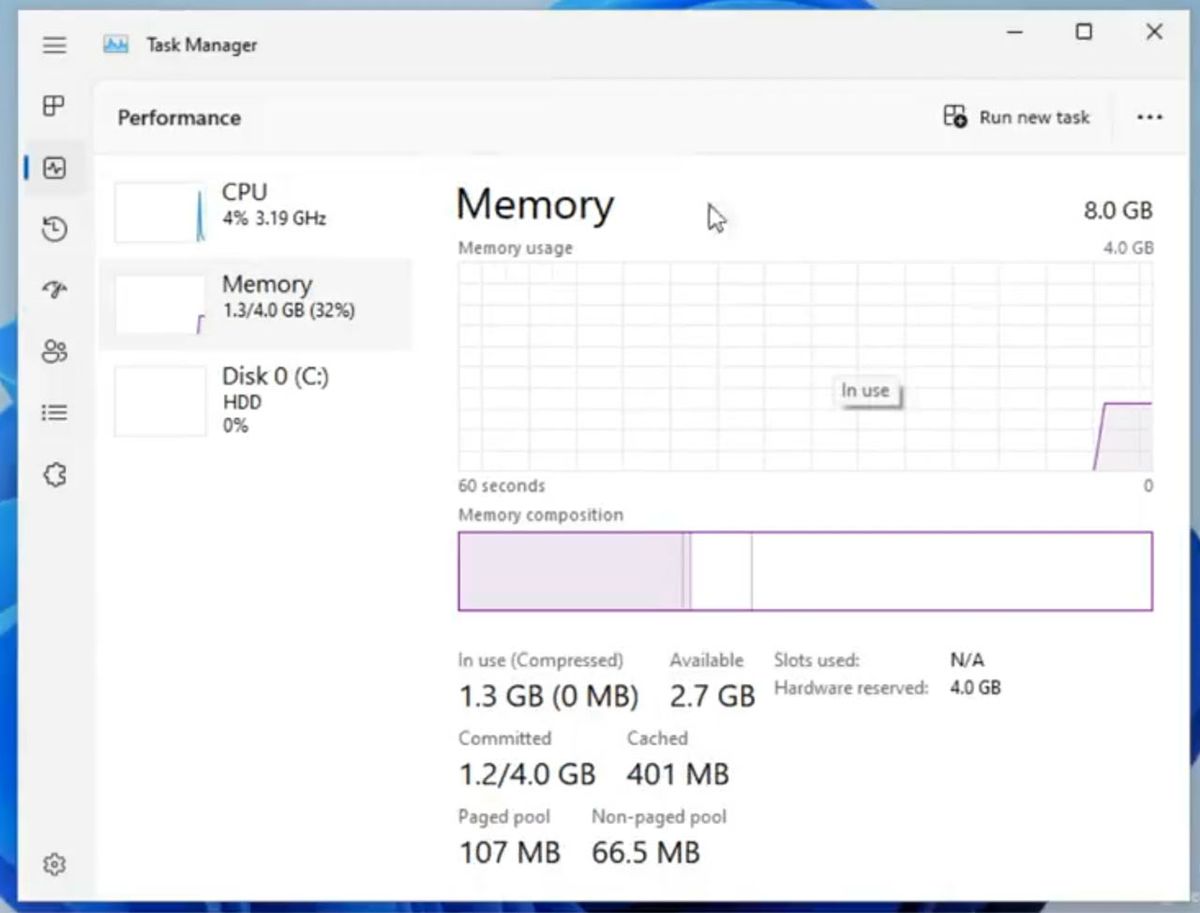The height and width of the screenshot is (913, 1200).
Task: Open Startup apps page icon
Action: pyautogui.click(x=54, y=290)
